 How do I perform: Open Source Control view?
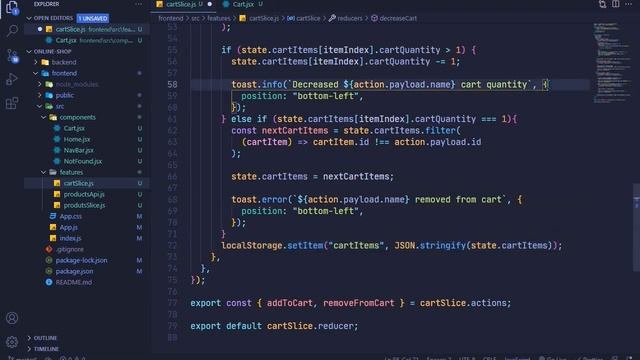tap(12, 56)
